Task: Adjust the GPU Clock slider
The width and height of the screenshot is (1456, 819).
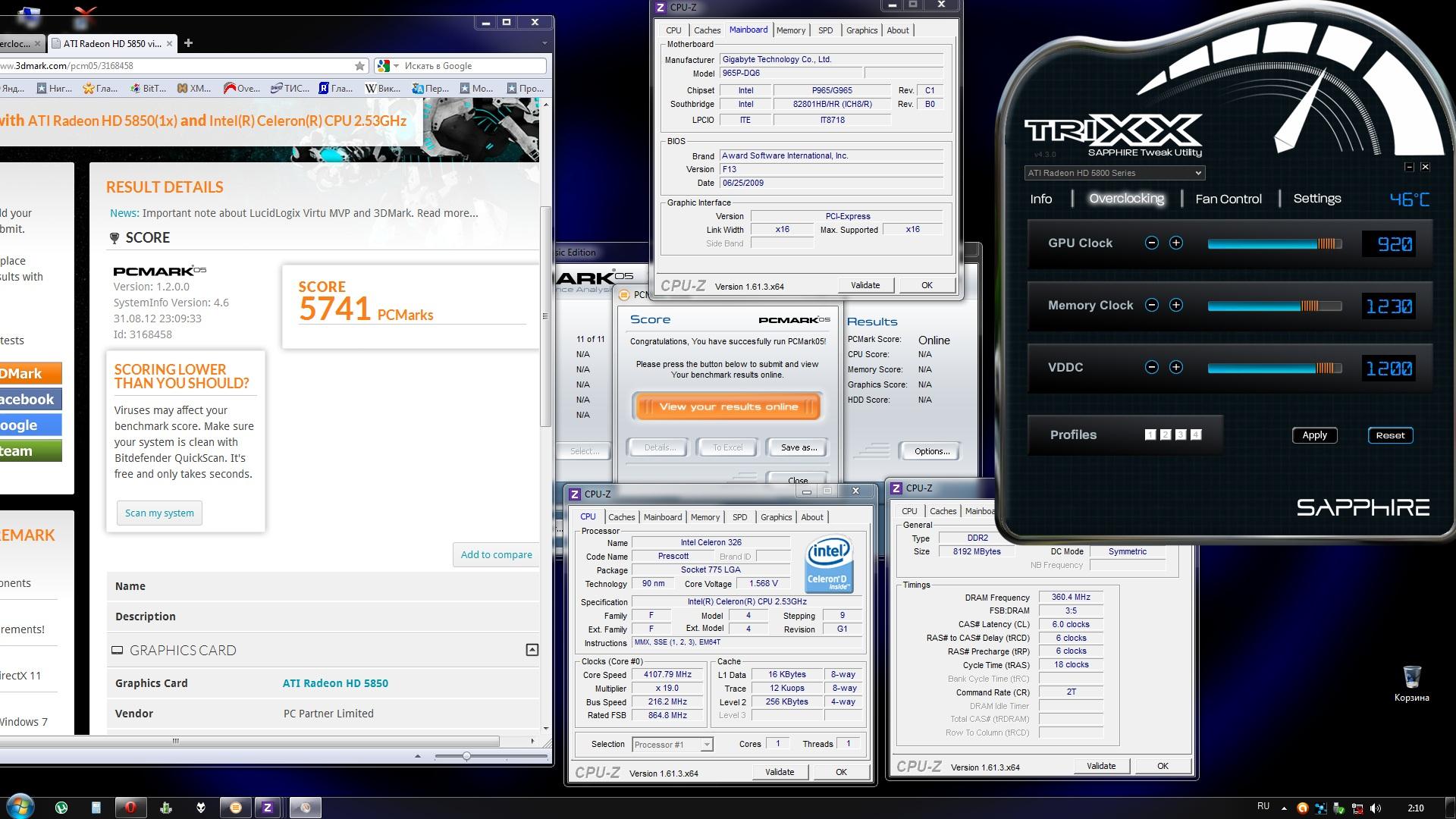Action: (1274, 243)
